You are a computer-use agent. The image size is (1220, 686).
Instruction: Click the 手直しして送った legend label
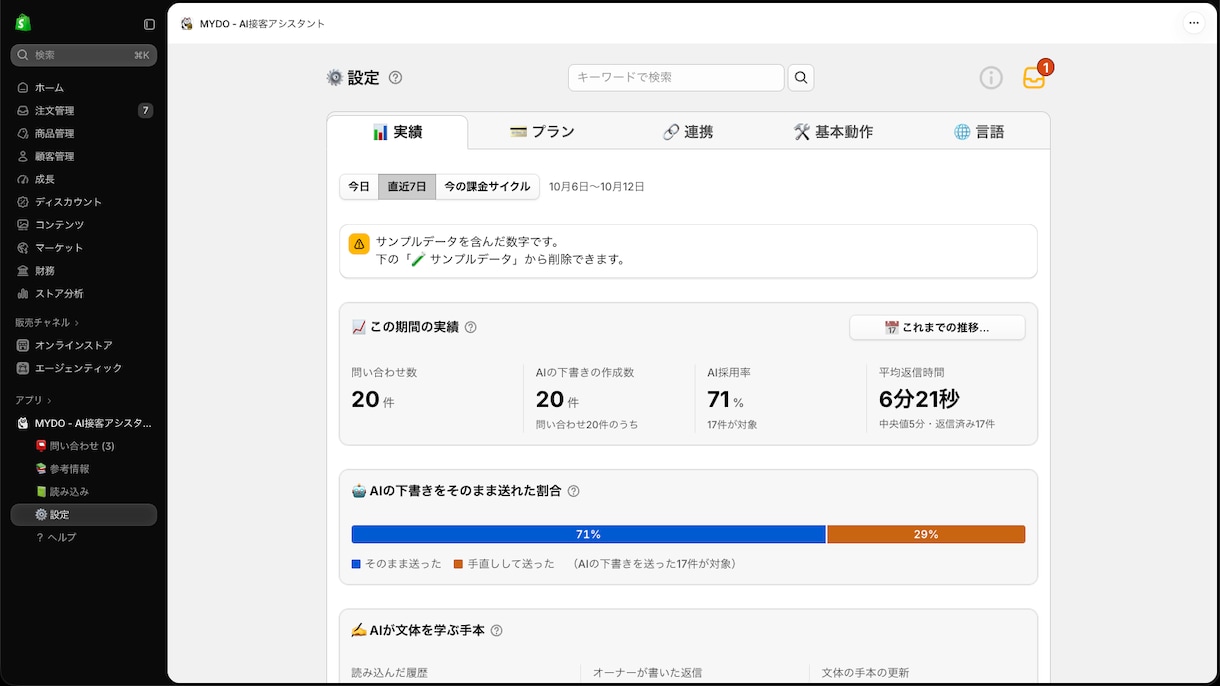click(511, 564)
